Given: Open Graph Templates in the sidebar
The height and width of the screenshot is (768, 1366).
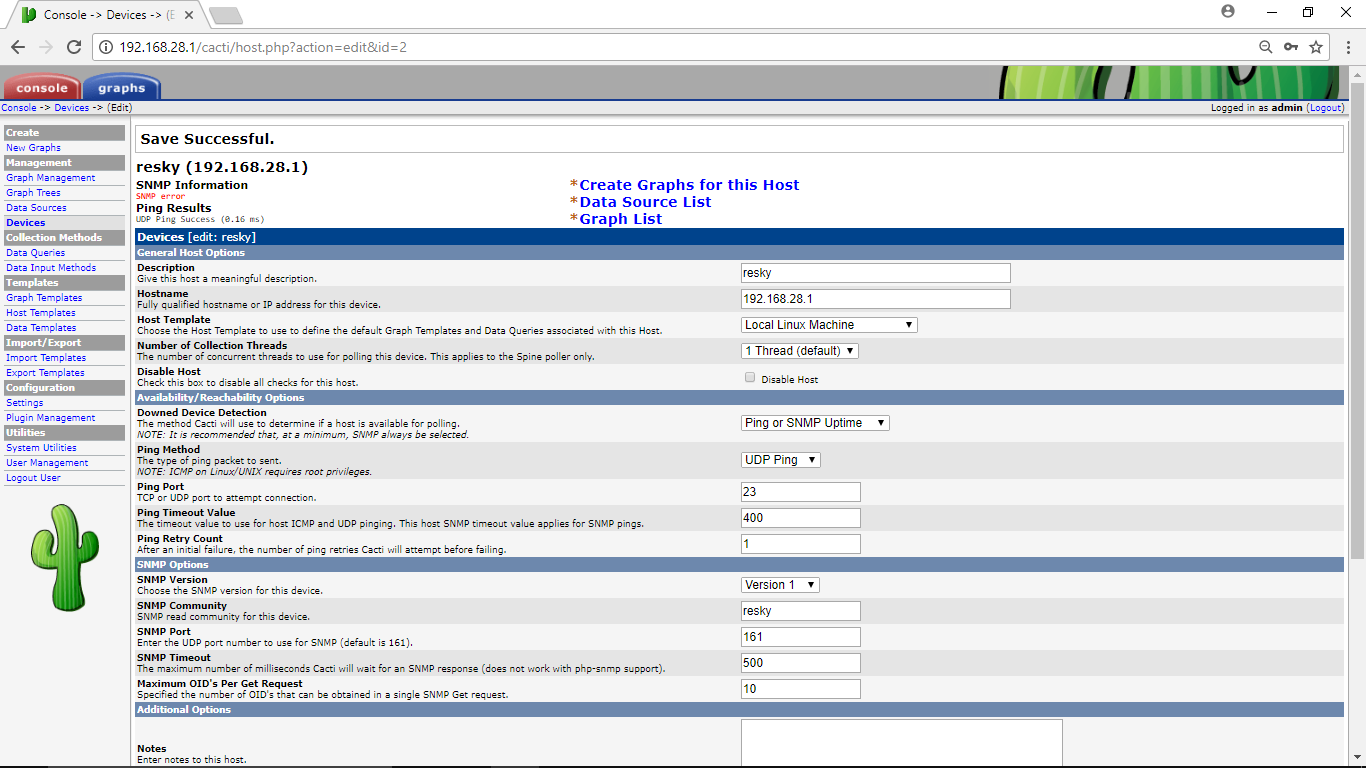Looking at the screenshot, I should tap(44, 298).
